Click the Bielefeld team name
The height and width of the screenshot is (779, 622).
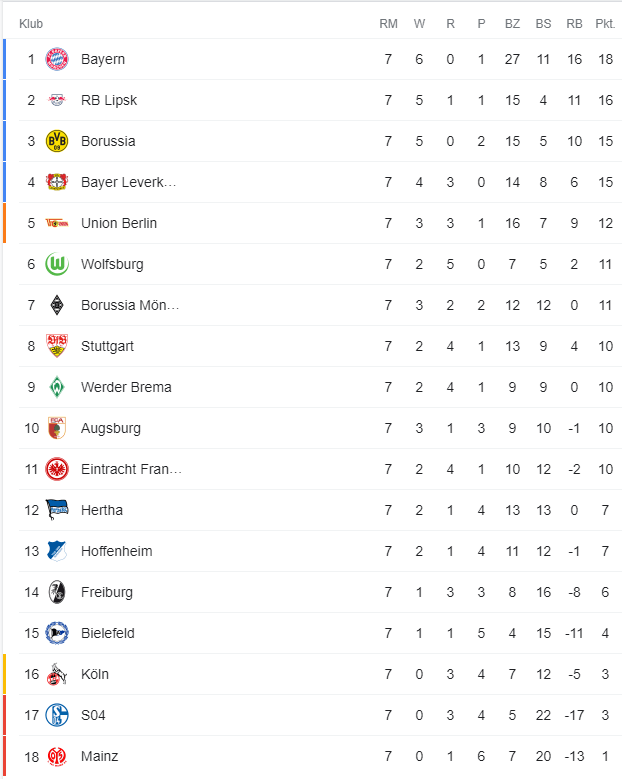tap(108, 633)
